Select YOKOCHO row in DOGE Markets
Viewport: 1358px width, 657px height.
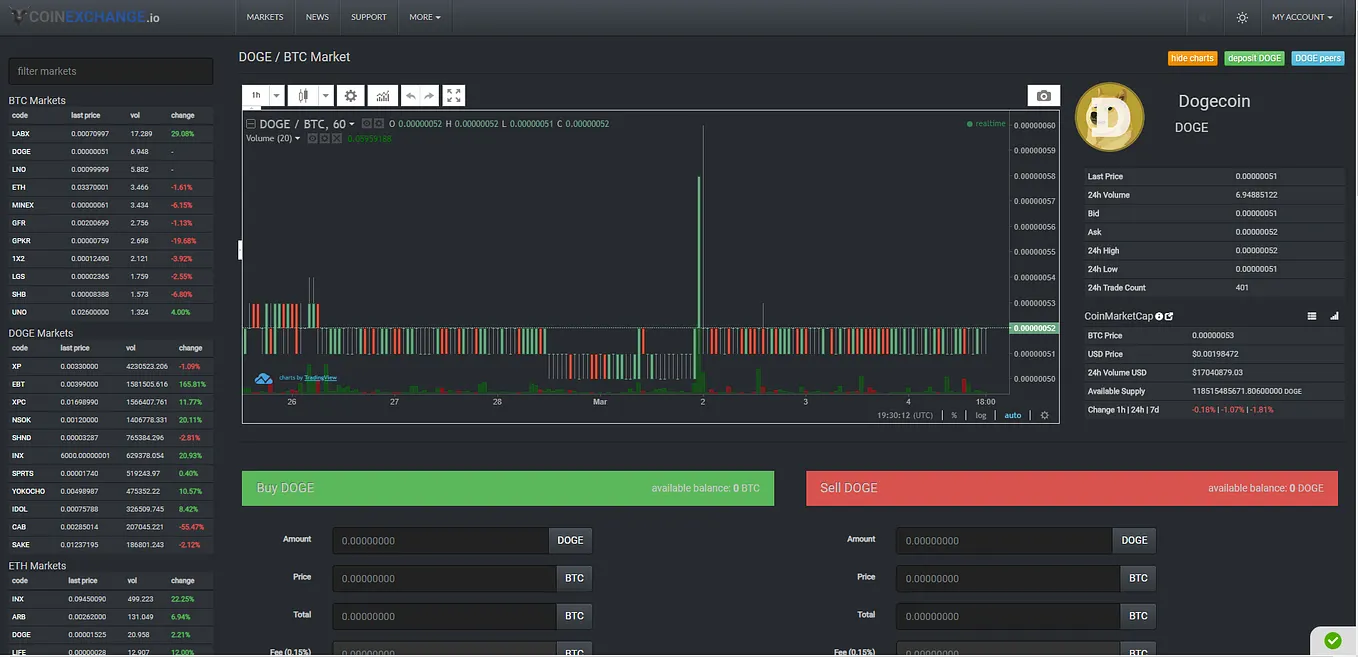[x=110, y=491]
